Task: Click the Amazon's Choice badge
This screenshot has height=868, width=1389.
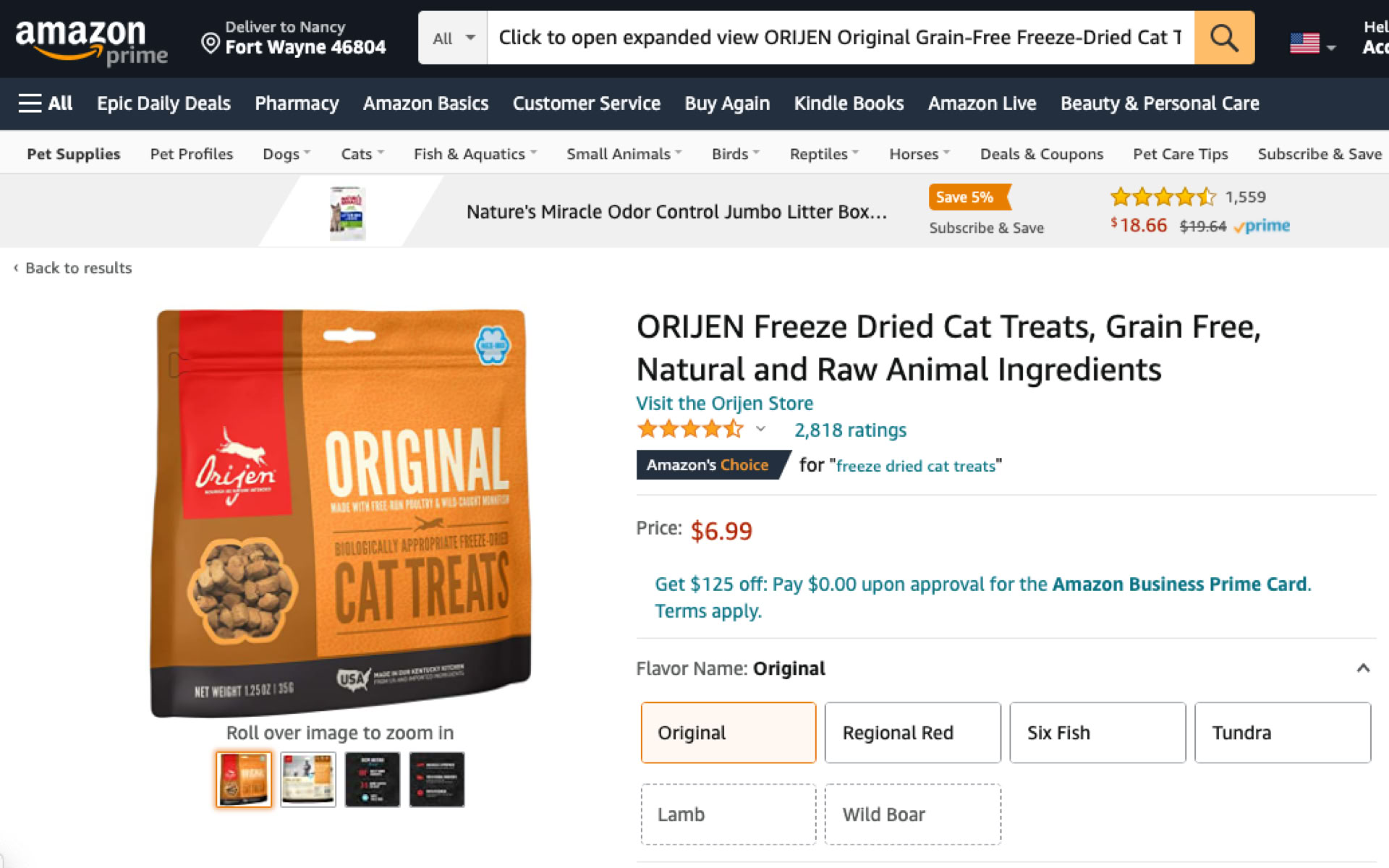Action: [x=708, y=465]
